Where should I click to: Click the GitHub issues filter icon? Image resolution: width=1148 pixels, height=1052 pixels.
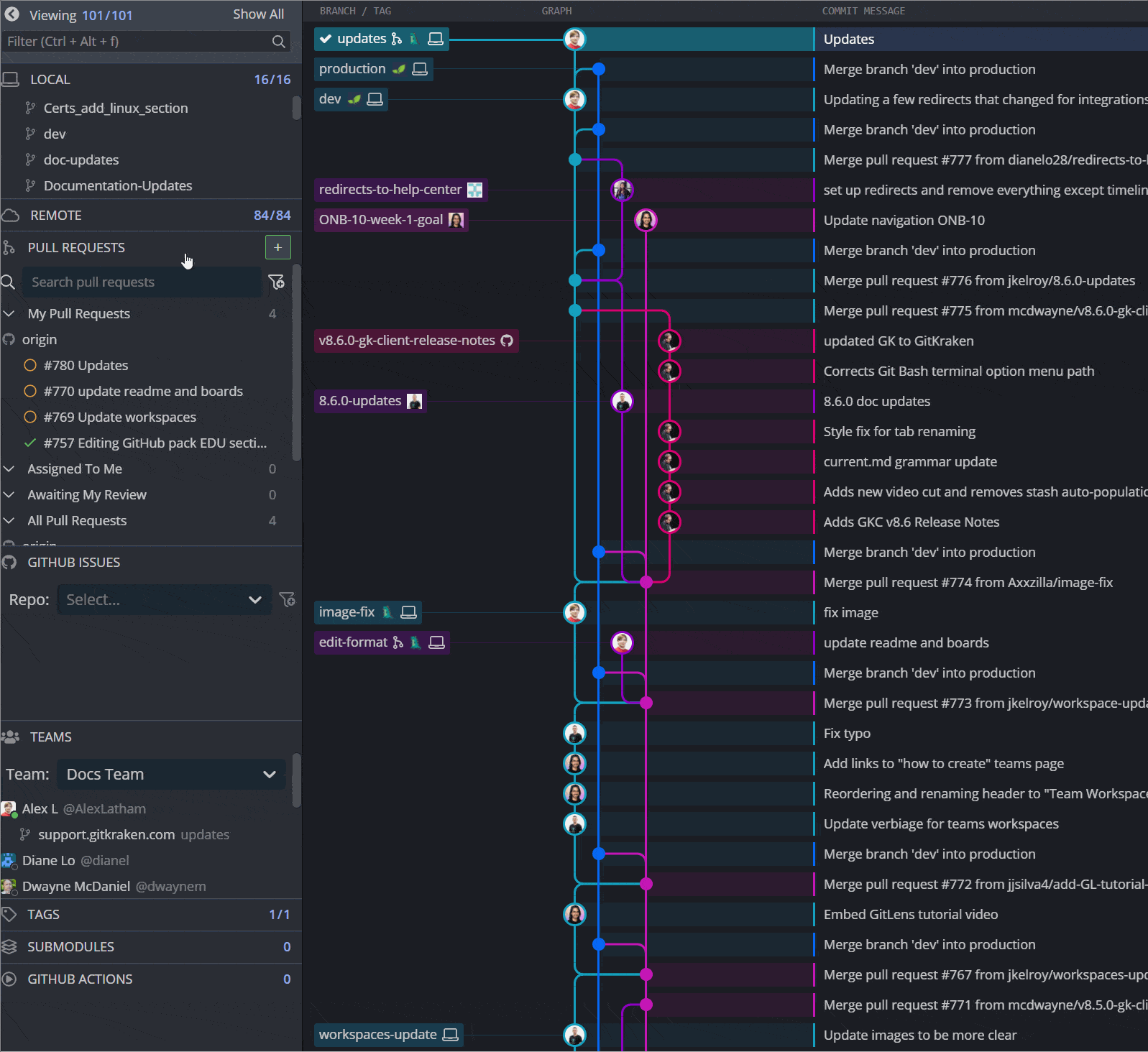(x=287, y=599)
